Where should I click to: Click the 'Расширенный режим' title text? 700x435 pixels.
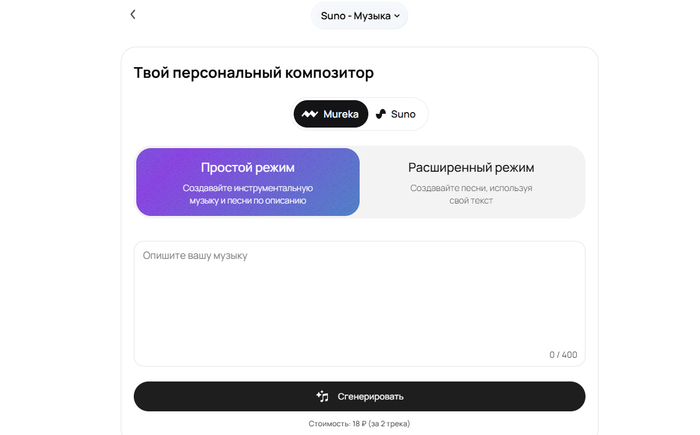[x=471, y=167]
